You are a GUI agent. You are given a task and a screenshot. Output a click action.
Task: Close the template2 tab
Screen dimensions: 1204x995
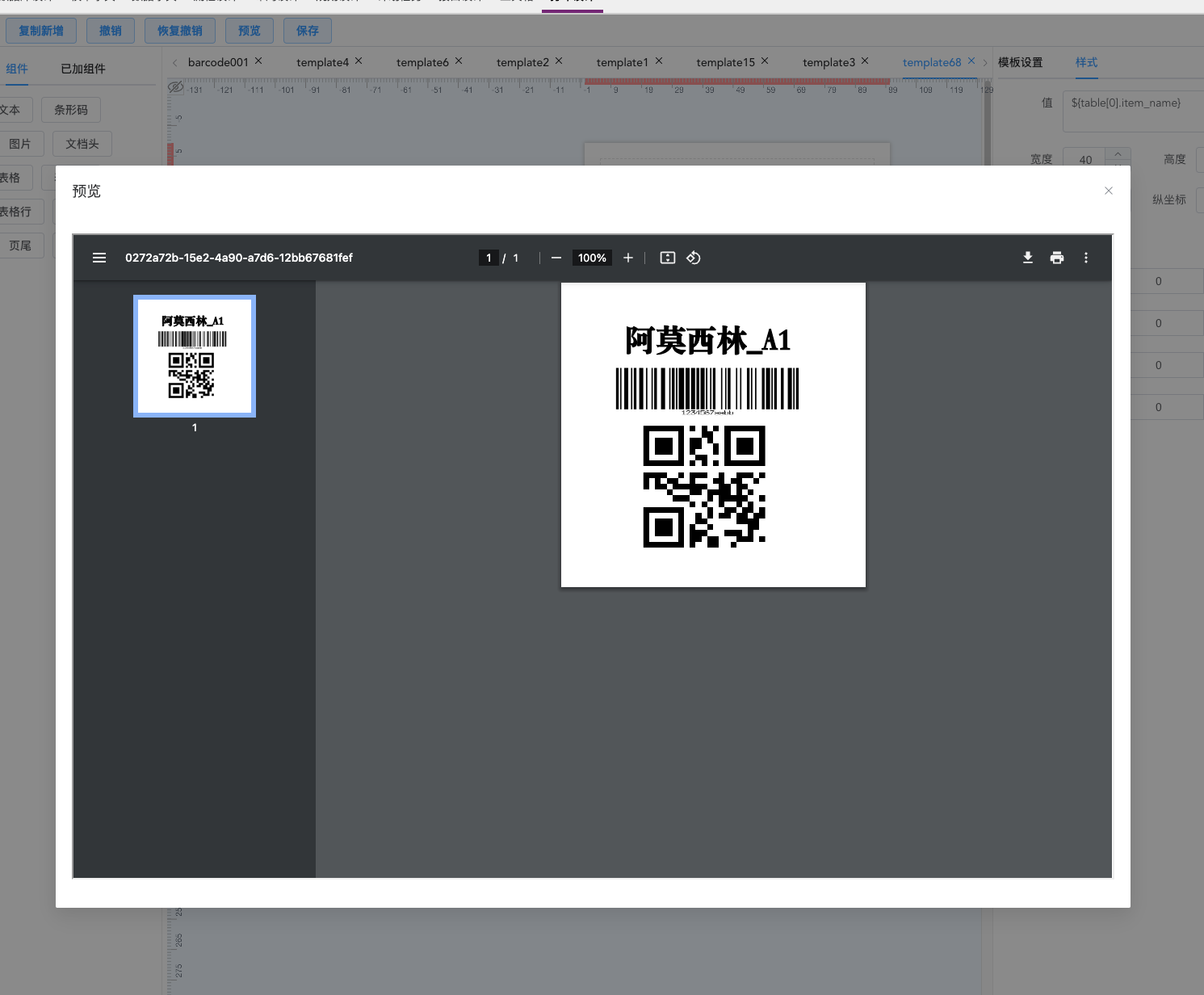tap(559, 61)
